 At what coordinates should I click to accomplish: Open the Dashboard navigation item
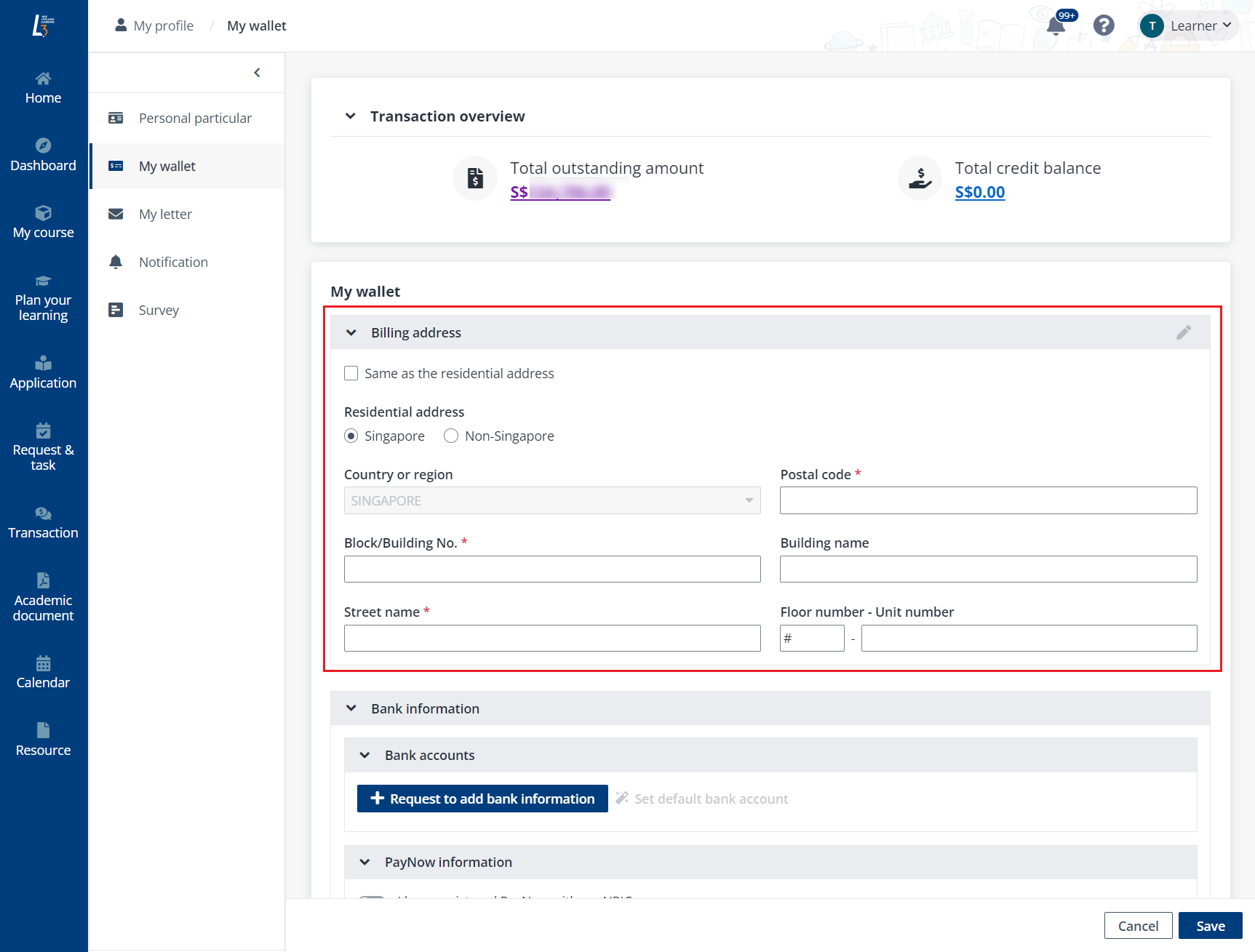[x=43, y=156]
